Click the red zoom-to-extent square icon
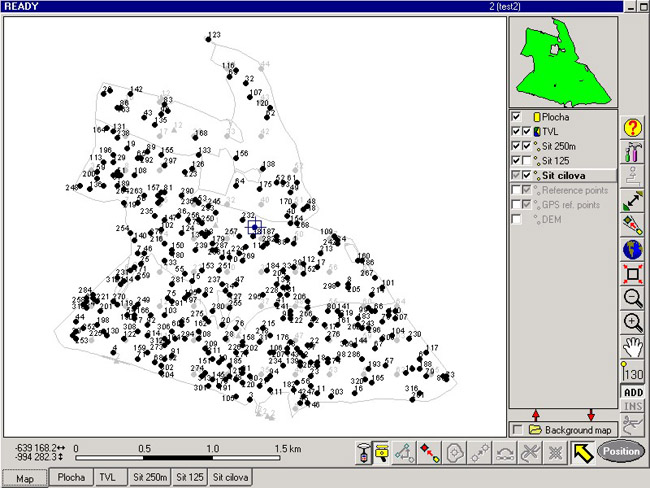This screenshot has height=488, width=650. 632,273
